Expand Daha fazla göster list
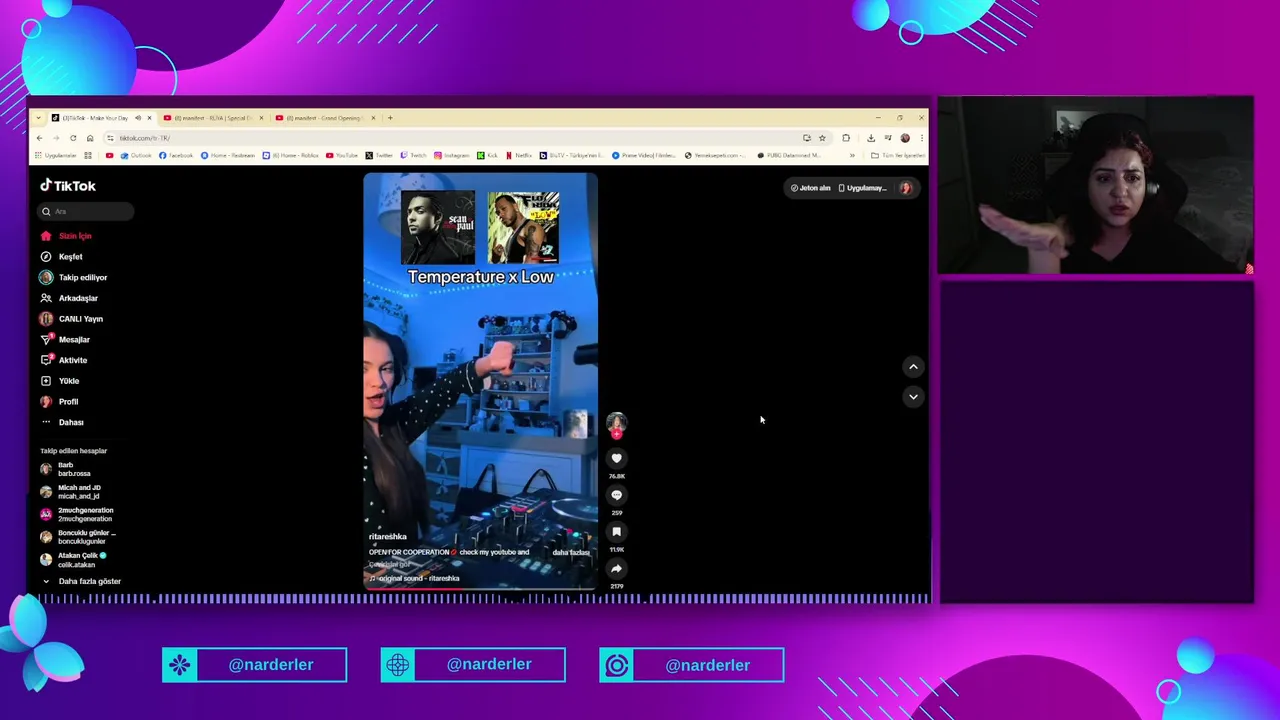1280x720 pixels. pos(81,581)
